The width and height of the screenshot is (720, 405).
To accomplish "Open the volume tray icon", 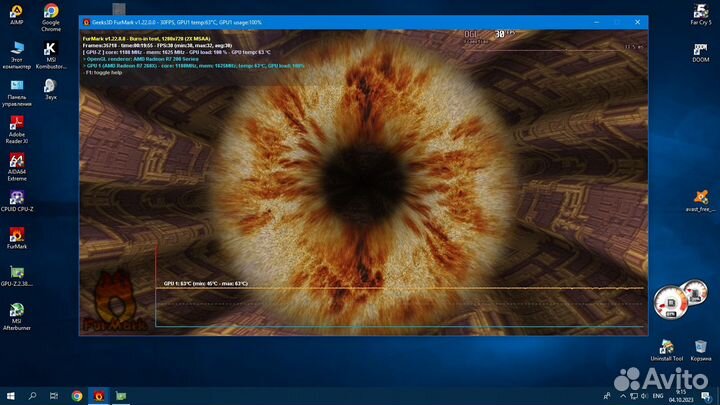I will point(645,396).
